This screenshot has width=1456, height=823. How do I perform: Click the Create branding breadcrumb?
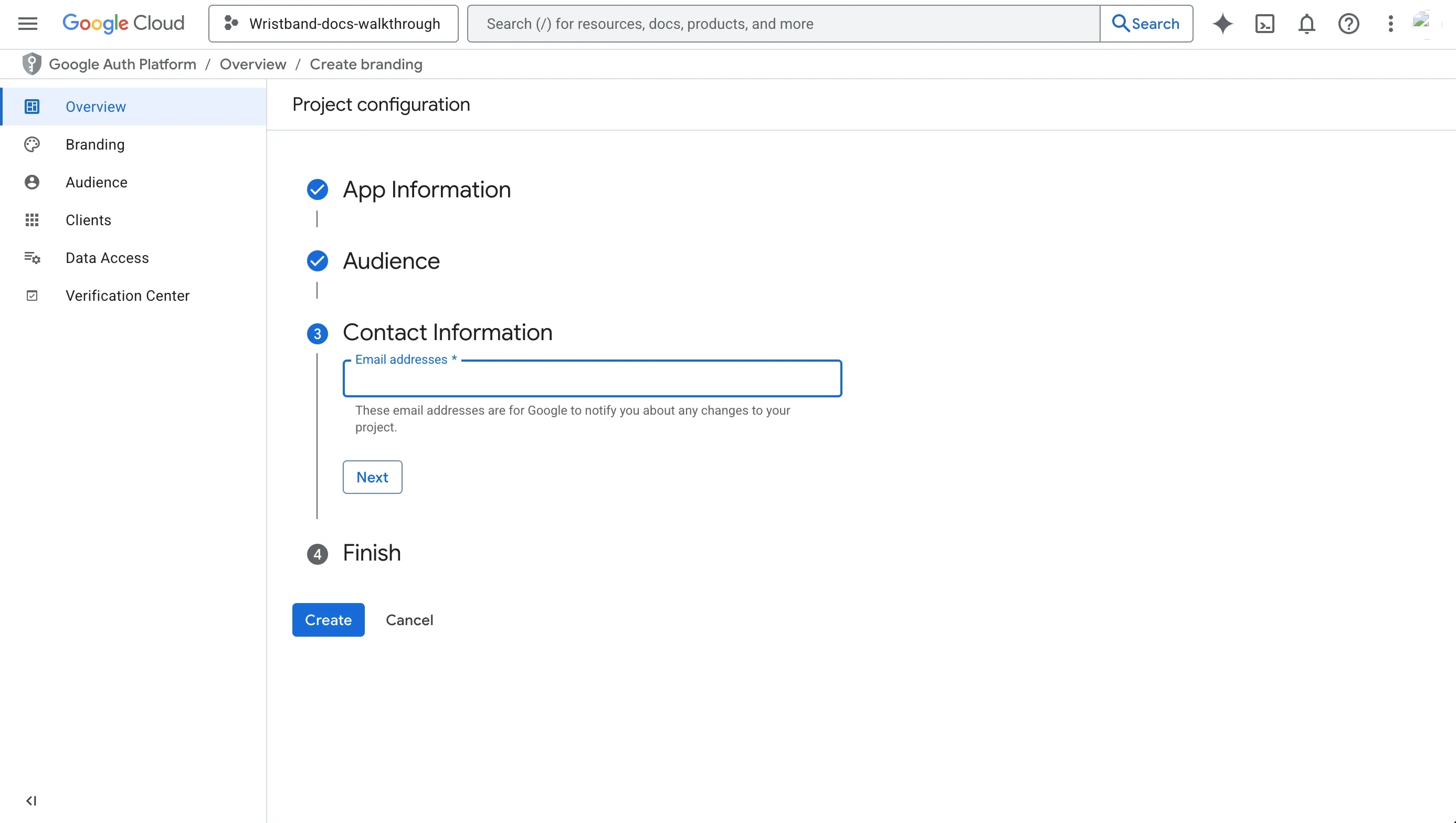[x=366, y=65]
